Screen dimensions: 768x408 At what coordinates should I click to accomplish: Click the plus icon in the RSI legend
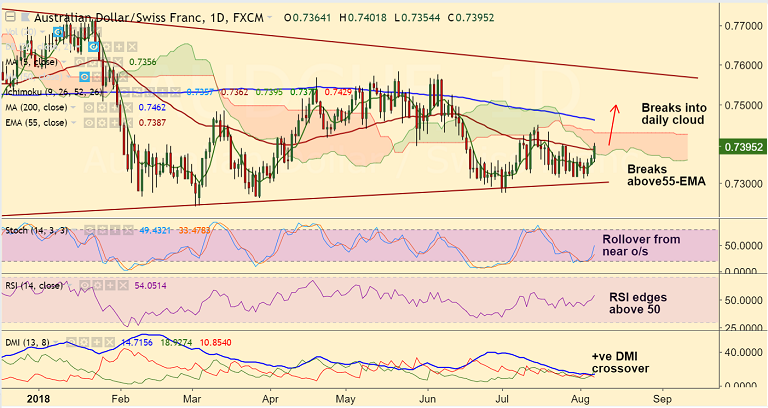pyautogui.click(x=110, y=285)
